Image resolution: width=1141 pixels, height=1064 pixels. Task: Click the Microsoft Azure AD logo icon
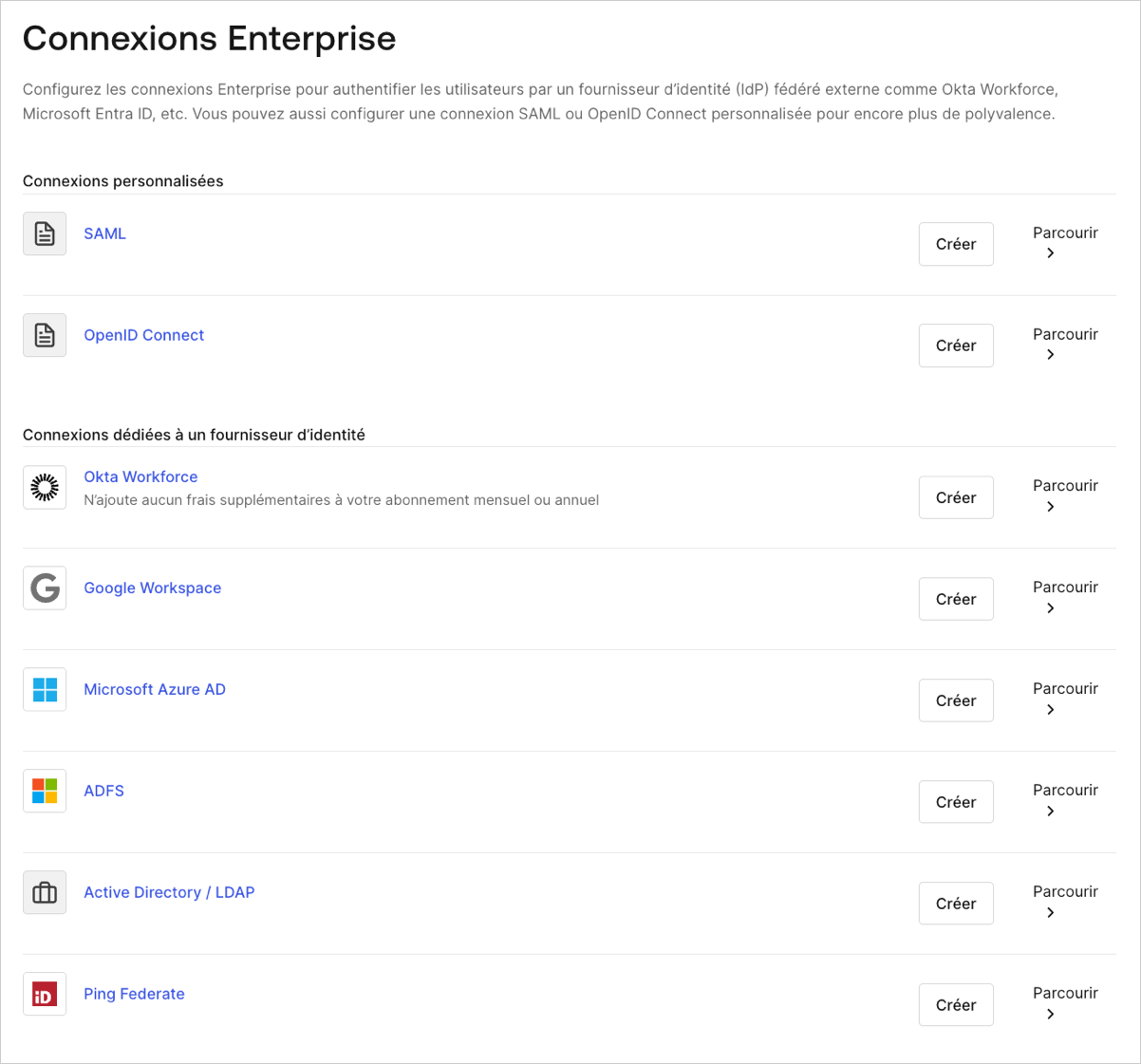45,689
